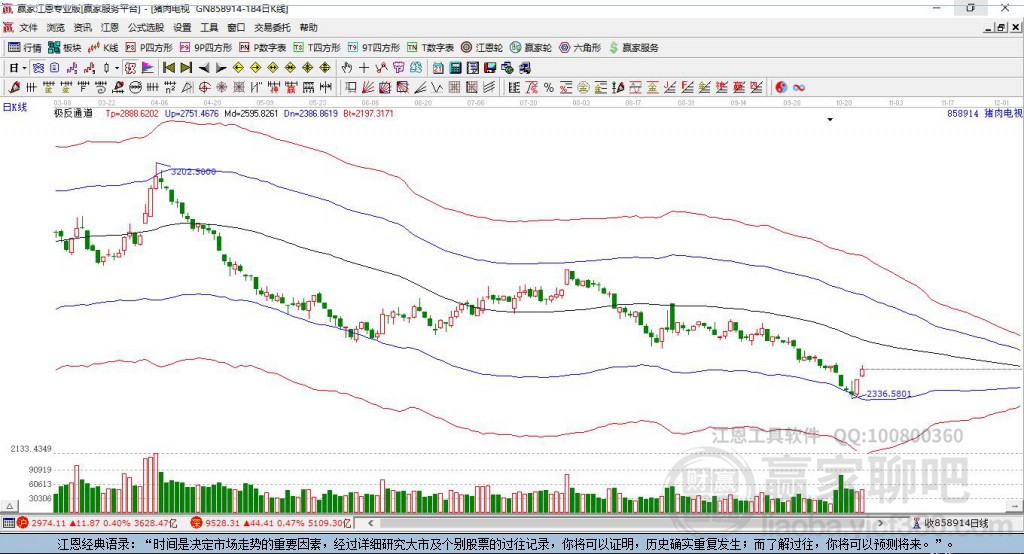Open the 板块 sector view
Screen dimensions: 1024x554
click(x=65, y=48)
